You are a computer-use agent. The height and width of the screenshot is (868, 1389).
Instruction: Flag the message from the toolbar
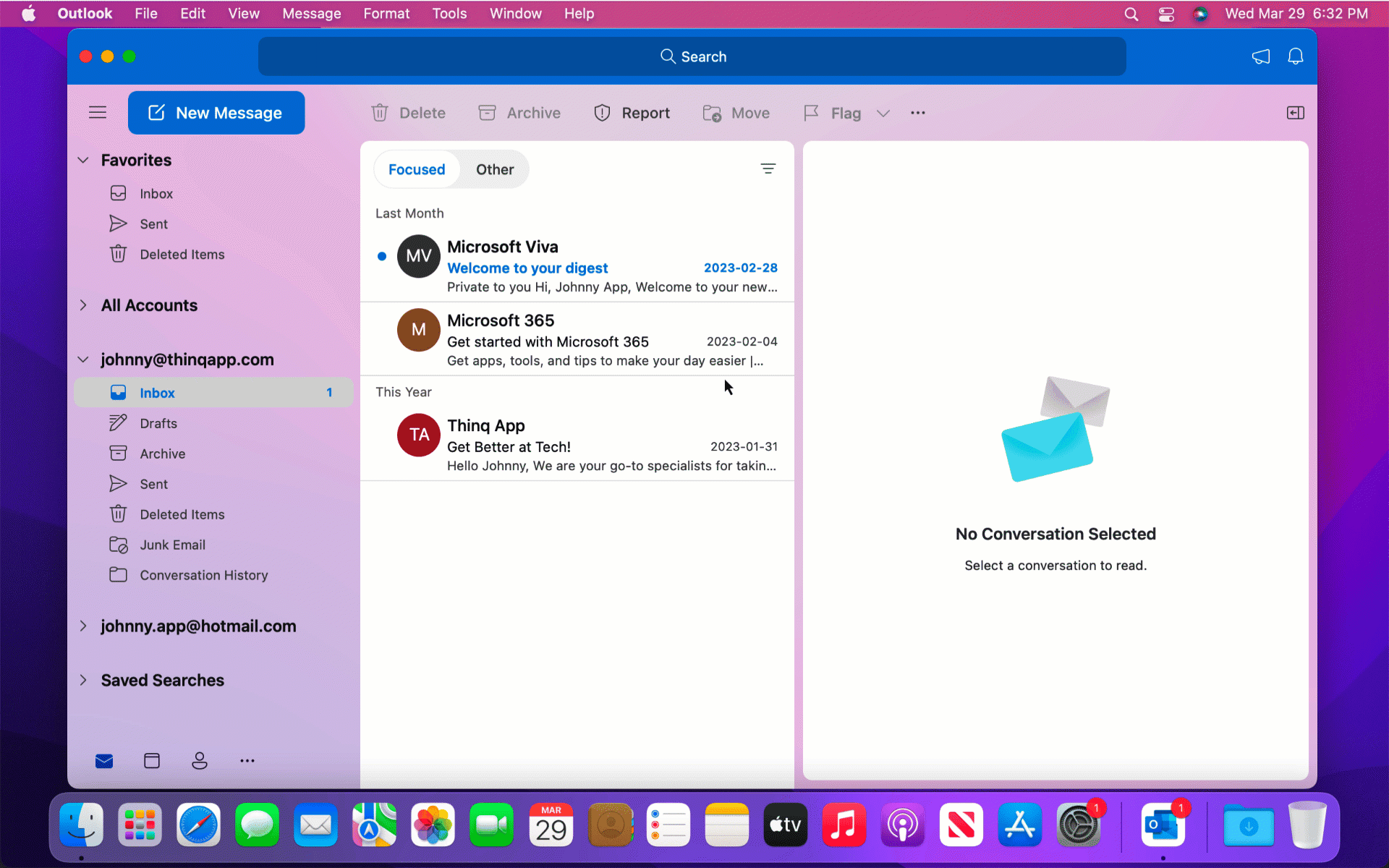tap(832, 113)
